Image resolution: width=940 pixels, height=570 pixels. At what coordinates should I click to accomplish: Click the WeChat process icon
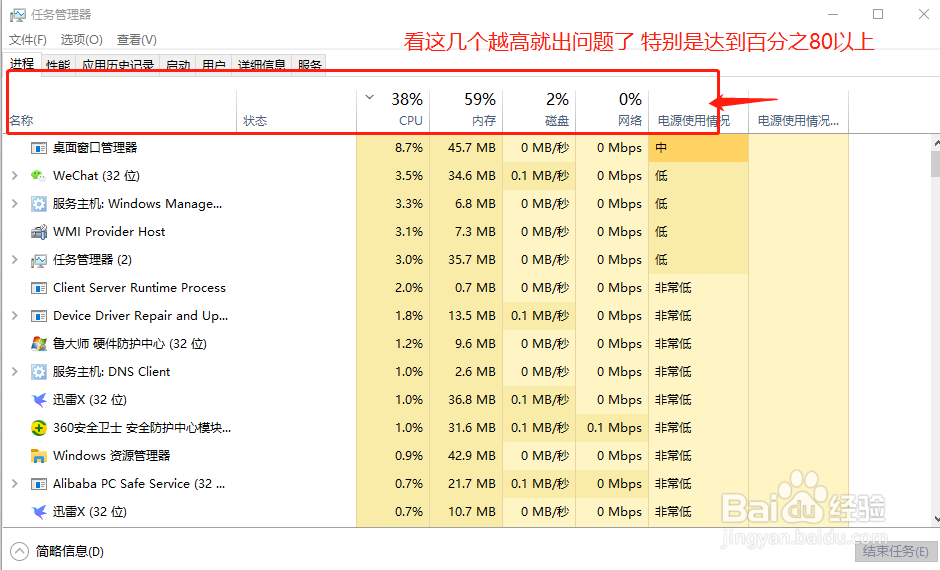click(x=39, y=176)
